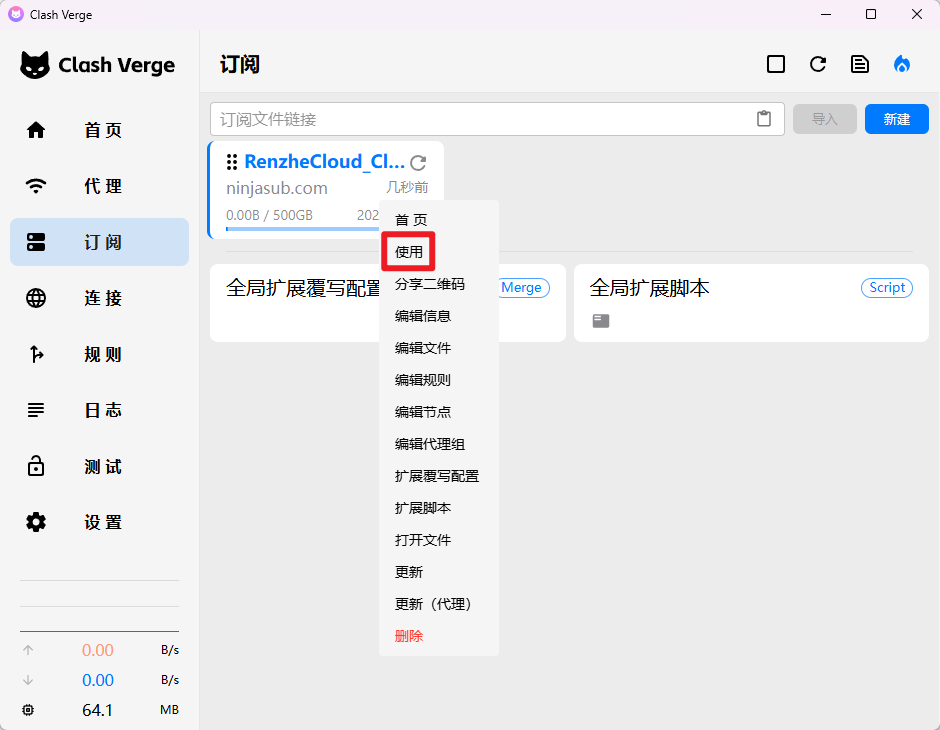Refresh all subscriptions via header refresh icon
This screenshot has width=940, height=730.
[818, 64]
